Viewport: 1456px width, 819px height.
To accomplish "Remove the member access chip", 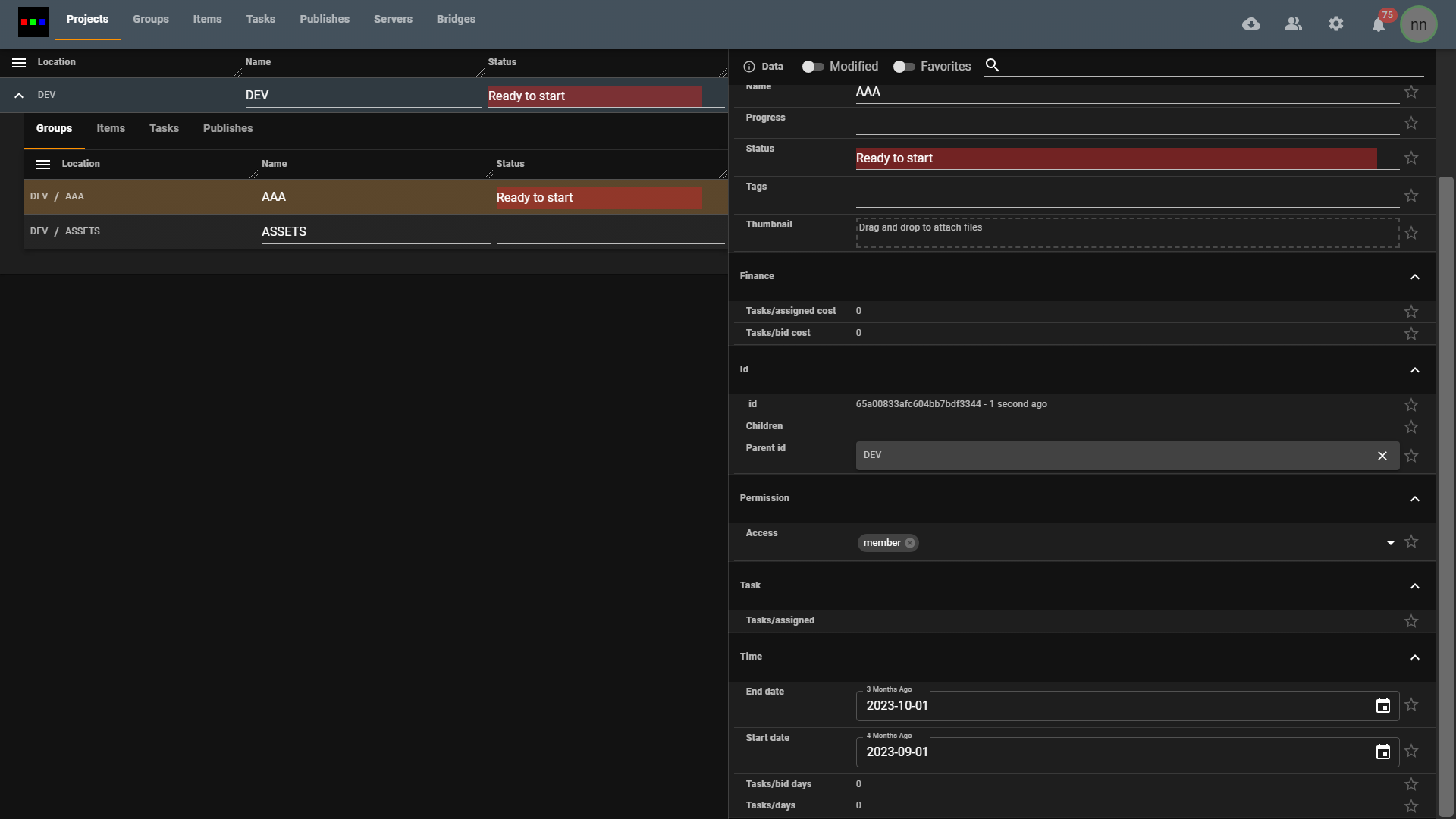I will [x=910, y=543].
